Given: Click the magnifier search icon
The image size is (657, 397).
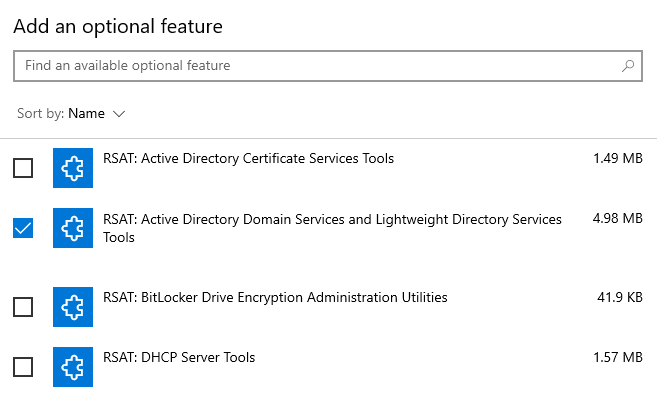Looking at the screenshot, I should pos(628,66).
